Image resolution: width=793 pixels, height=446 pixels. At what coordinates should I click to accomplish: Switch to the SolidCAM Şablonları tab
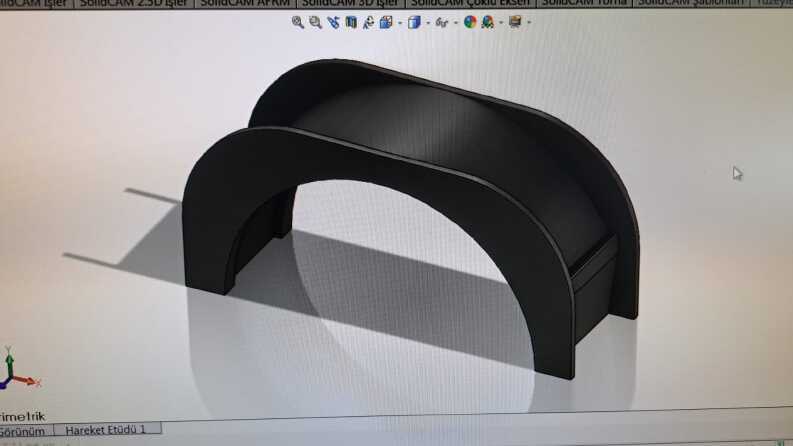point(691,4)
